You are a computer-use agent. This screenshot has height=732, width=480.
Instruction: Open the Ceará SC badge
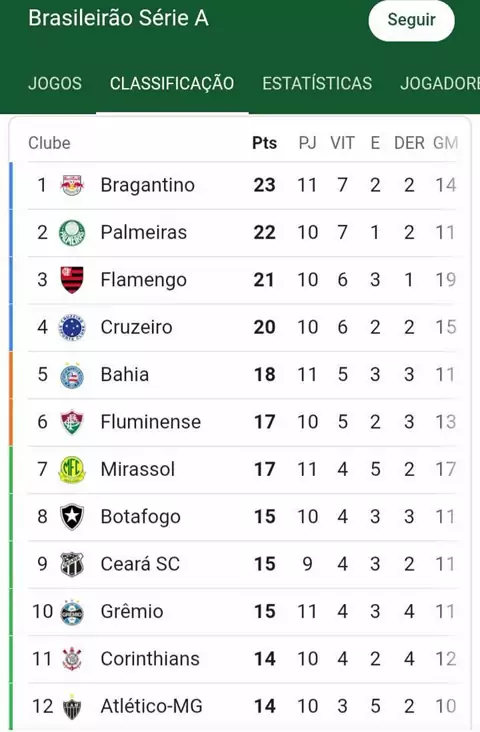(72, 564)
